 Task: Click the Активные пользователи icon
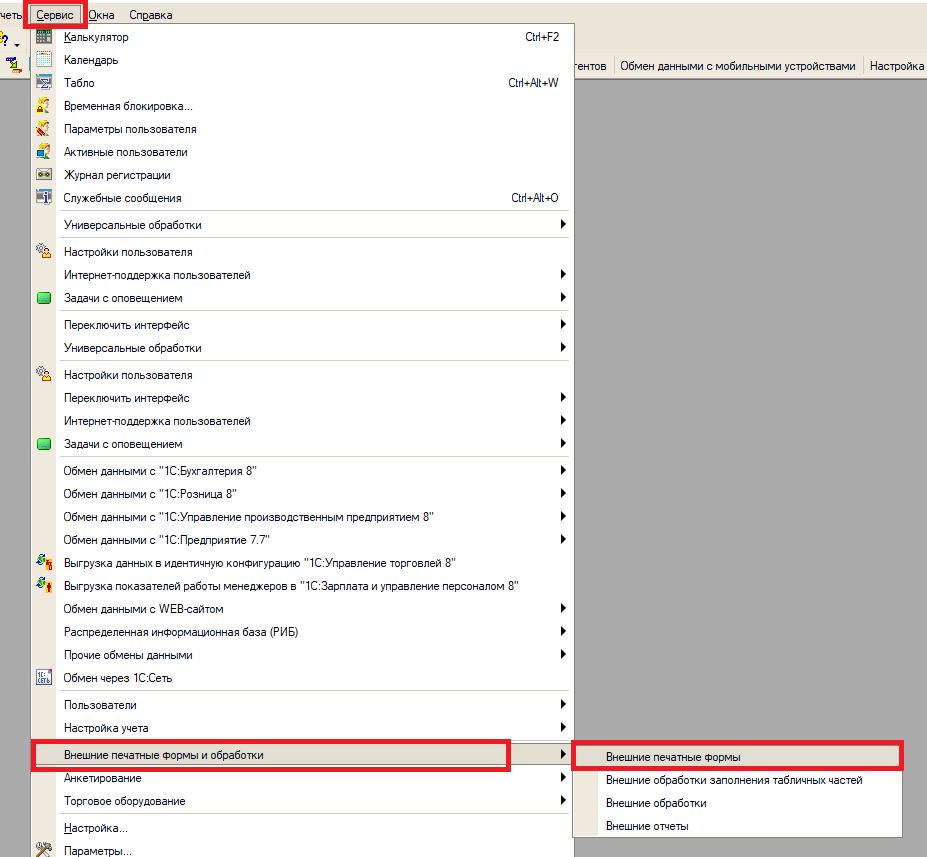pos(44,151)
